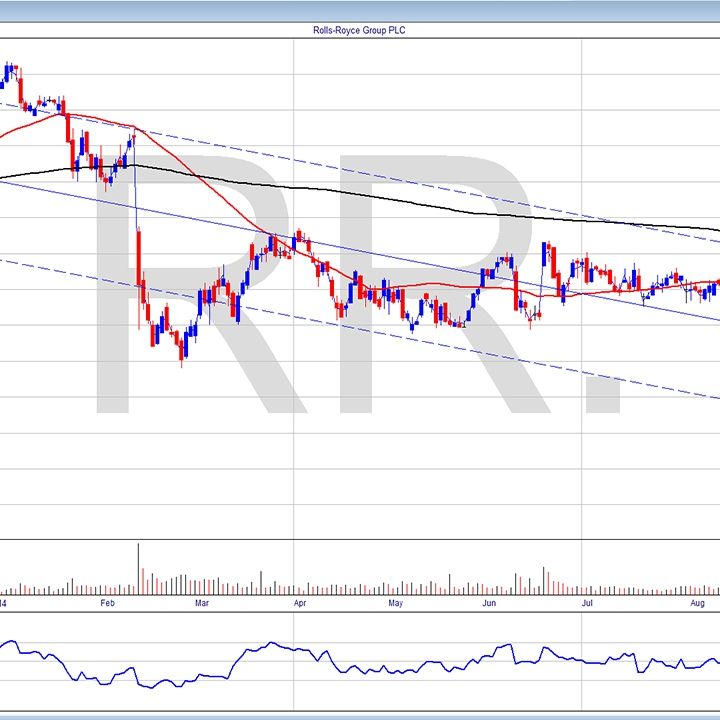The height and width of the screenshot is (720, 720).
Task: Click the Jun date axis label
Action: click(x=489, y=604)
